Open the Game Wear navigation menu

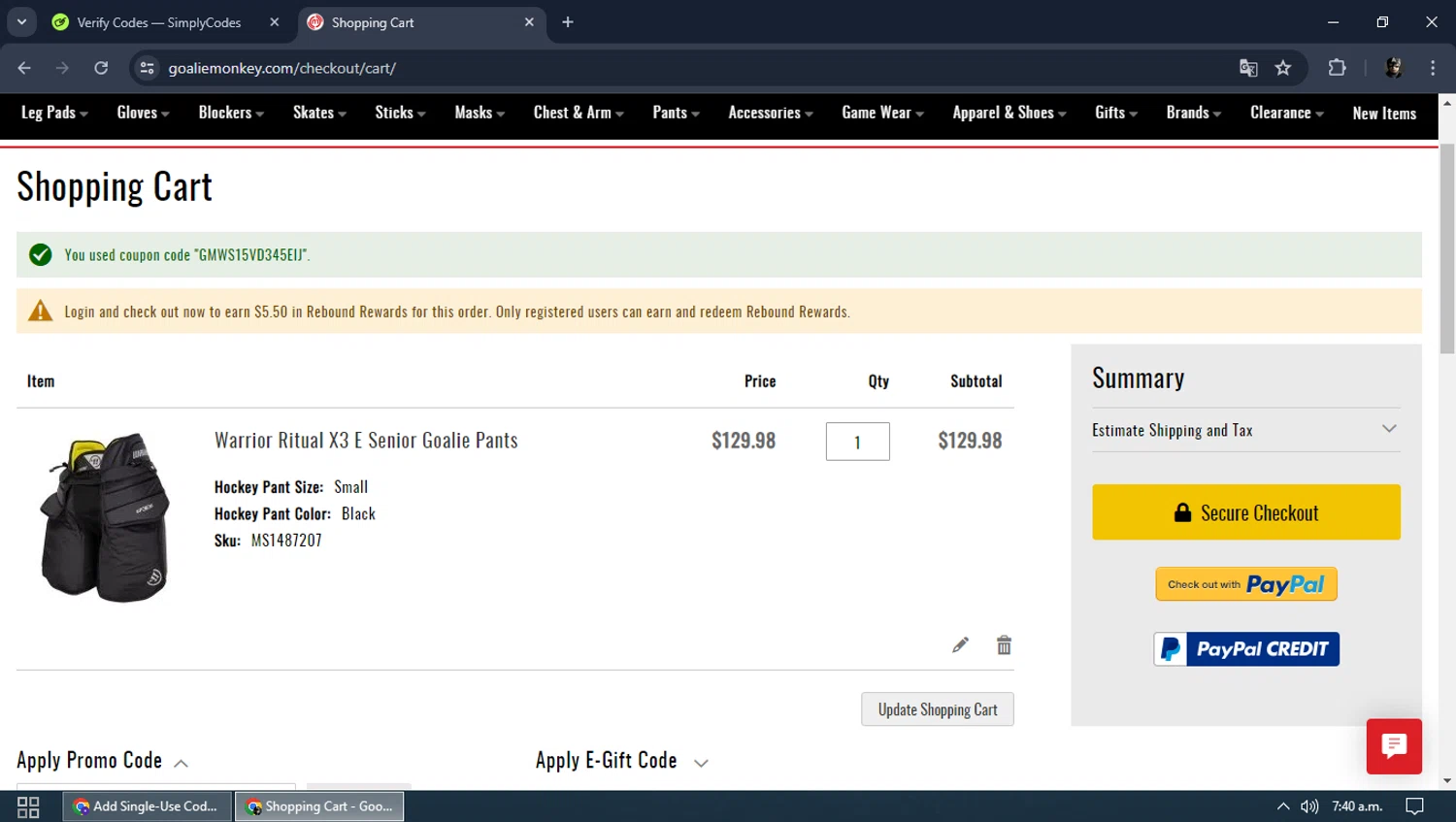tap(882, 113)
